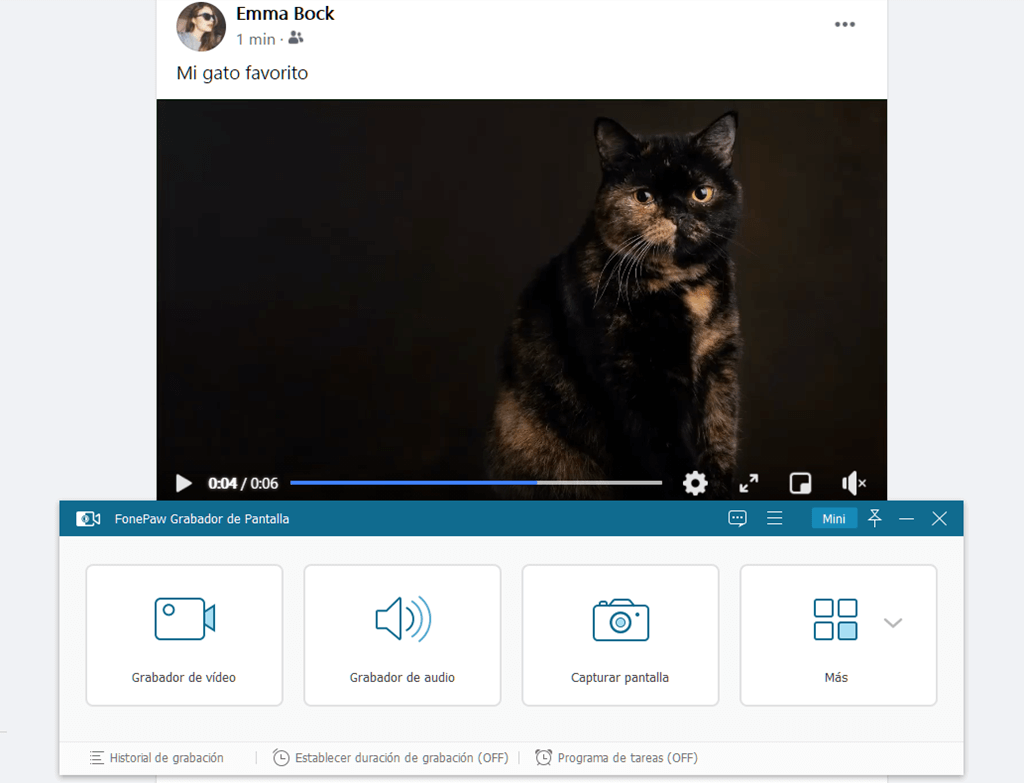Image resolution: width=1024 pixels, height=783 pixels.
Task: Seek on the video progress bar
Action: click(x=475, y=483)
